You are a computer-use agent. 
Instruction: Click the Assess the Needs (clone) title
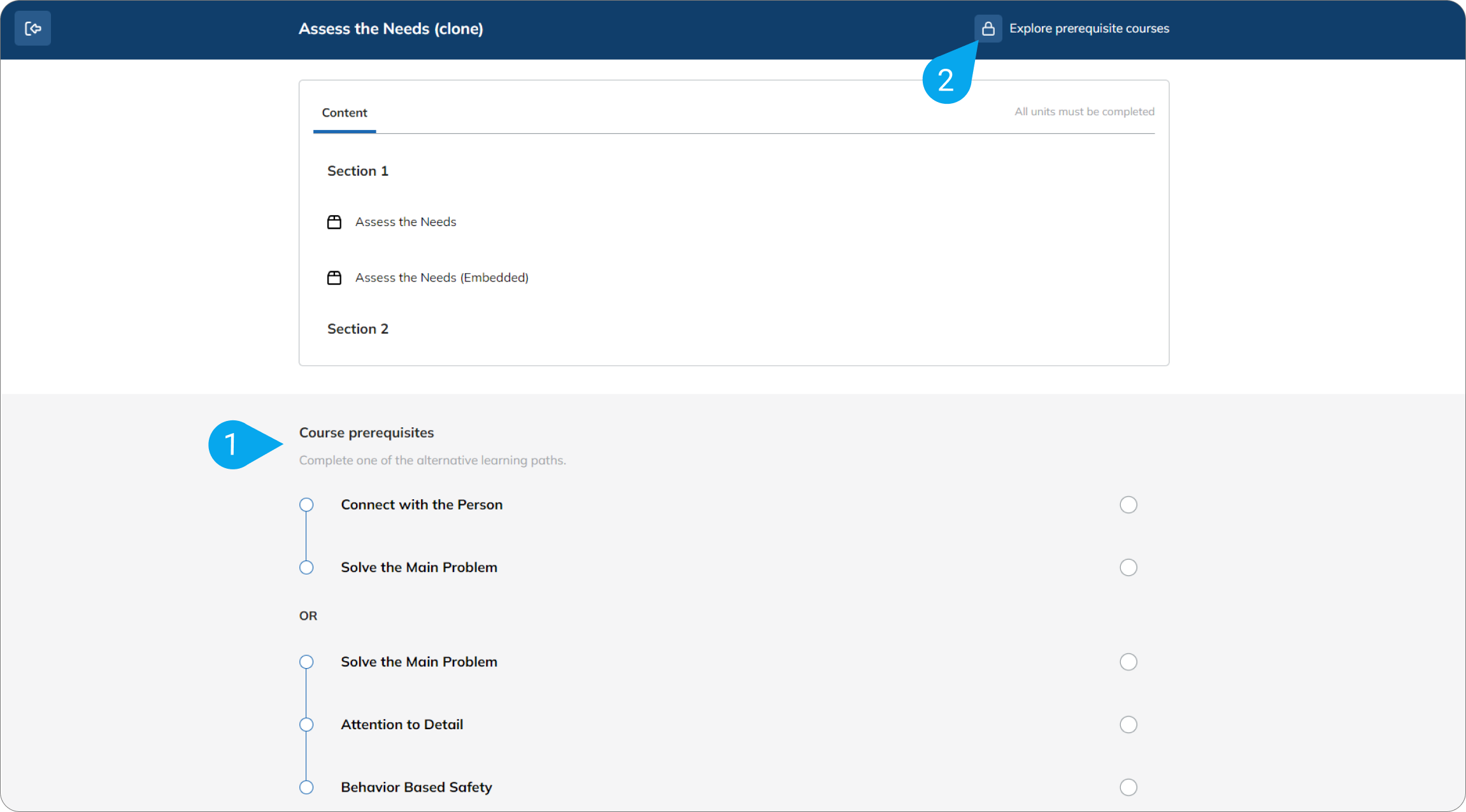390,29
